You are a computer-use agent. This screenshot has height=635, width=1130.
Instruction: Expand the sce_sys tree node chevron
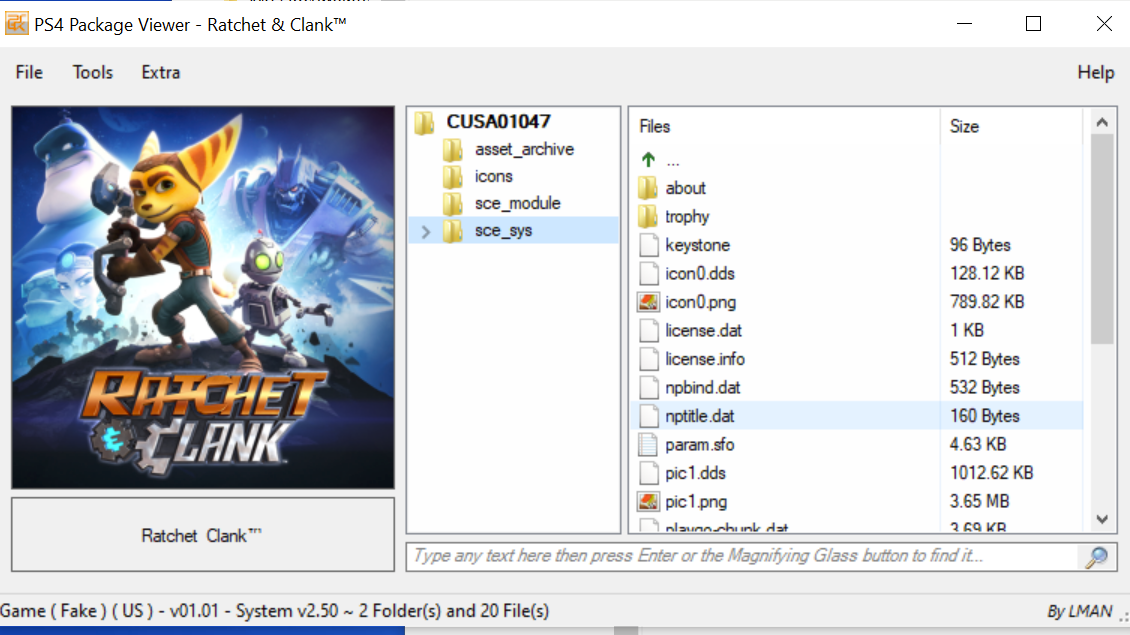(426, 231)
